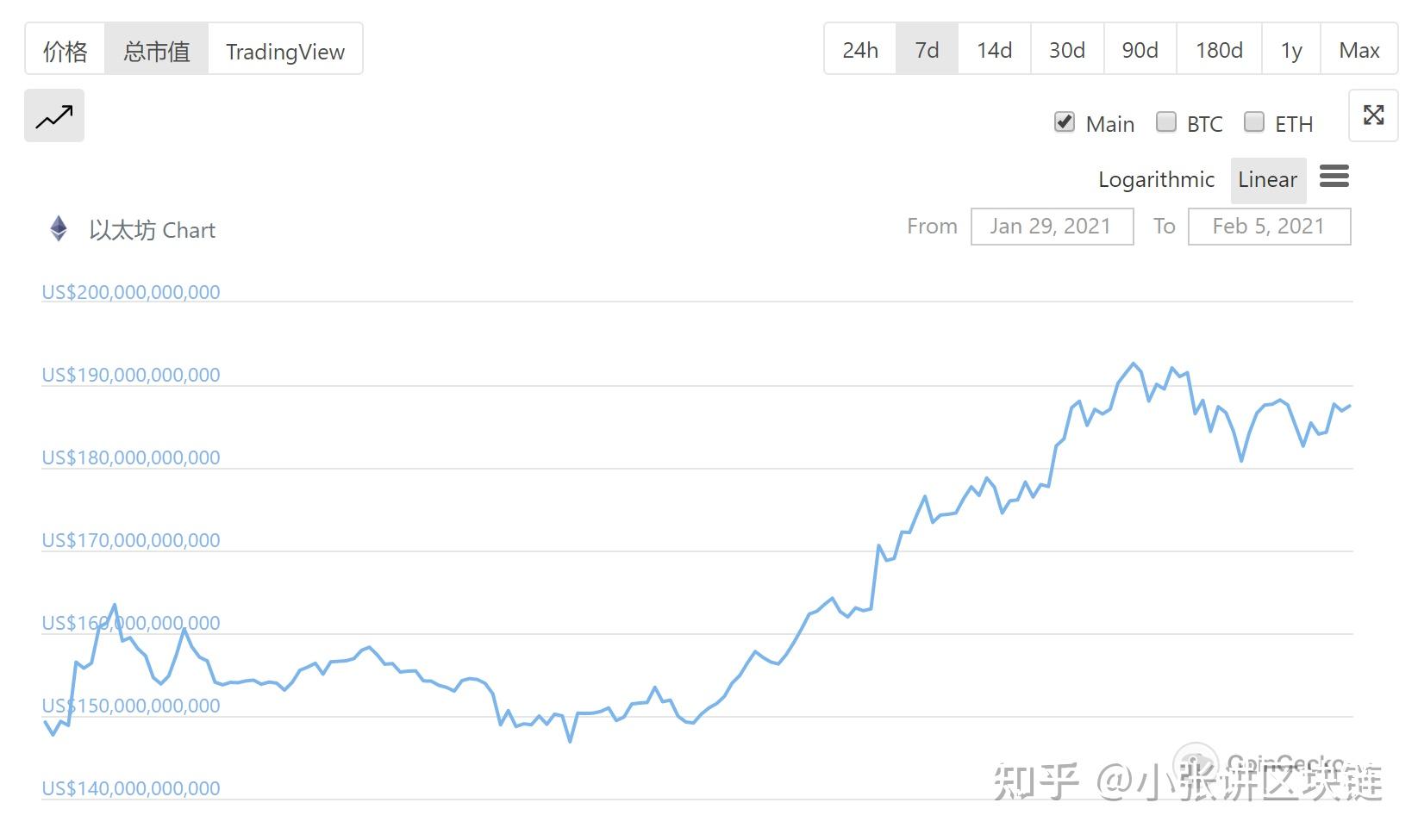Enable the BTC comparison checkbox
Viewport: 1418px width, 840px height.
pyautogui.click(x=1166, y=122)
